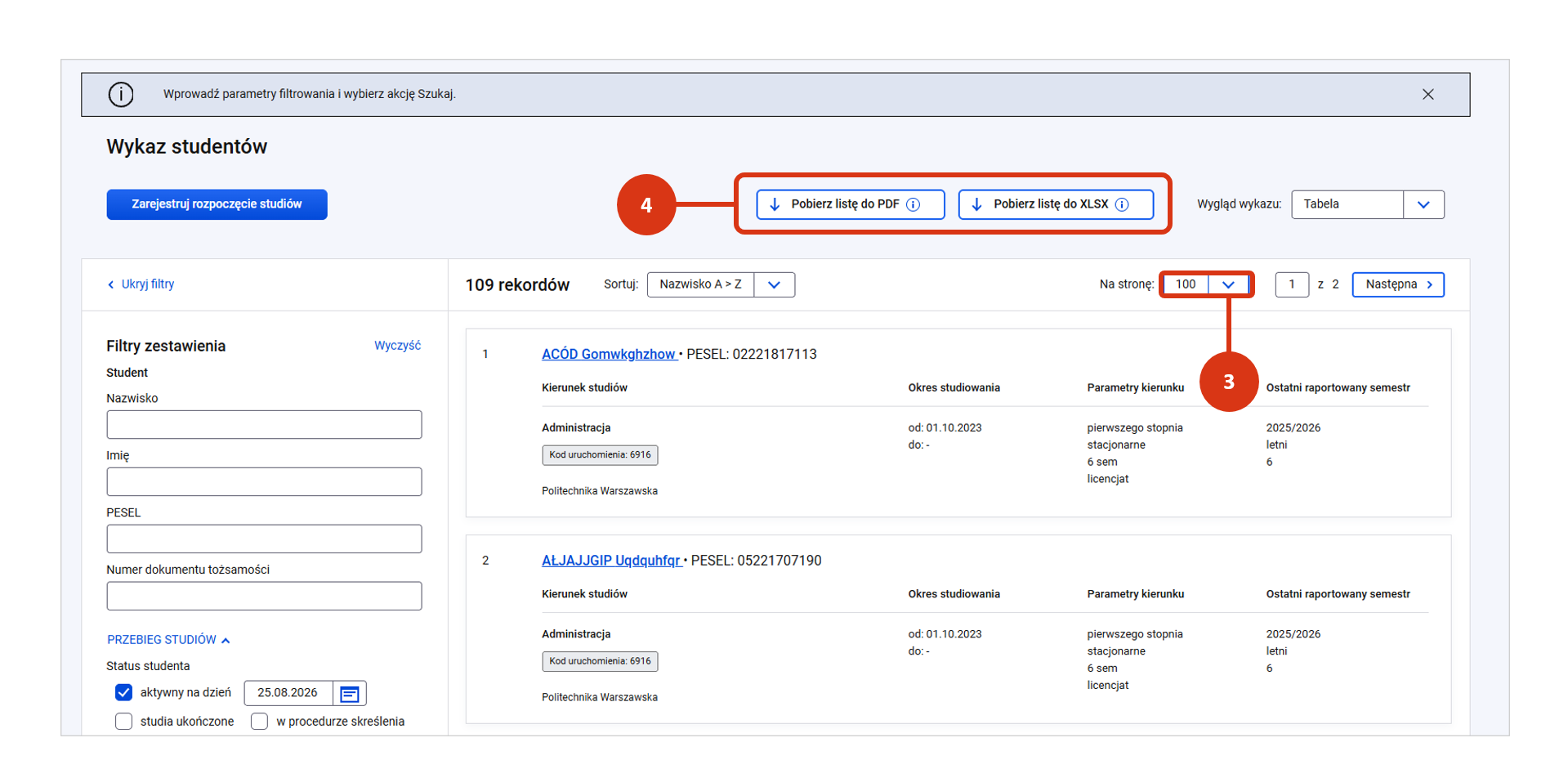Viewport: 1568px width, 778px height.
Task: Click PESEL: 05221707190 text
Action: coord(757,561)
